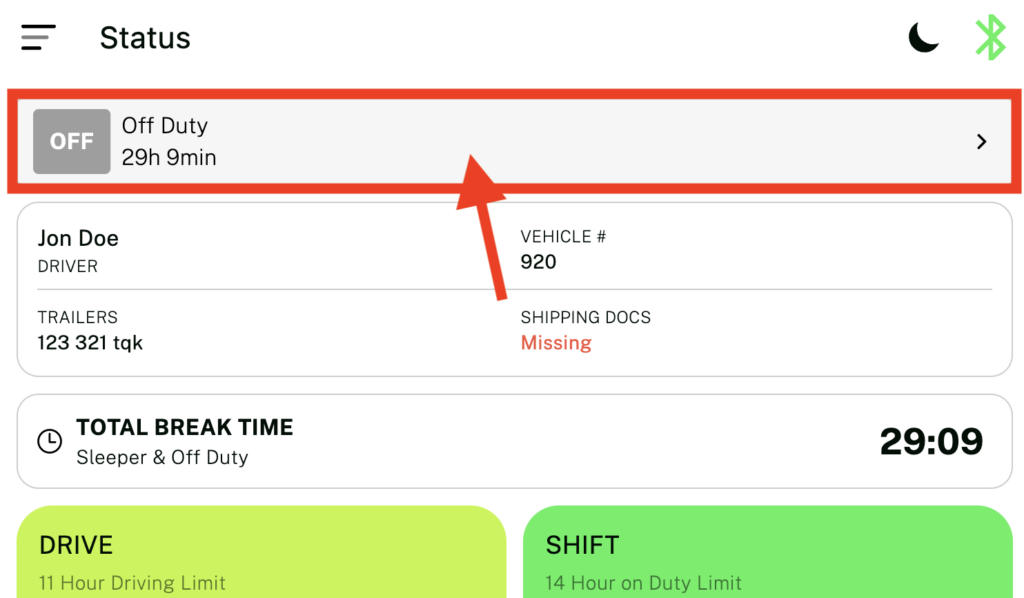
Task: Click the Status page title
Action: pyautogui.click(x=145, y=38)
